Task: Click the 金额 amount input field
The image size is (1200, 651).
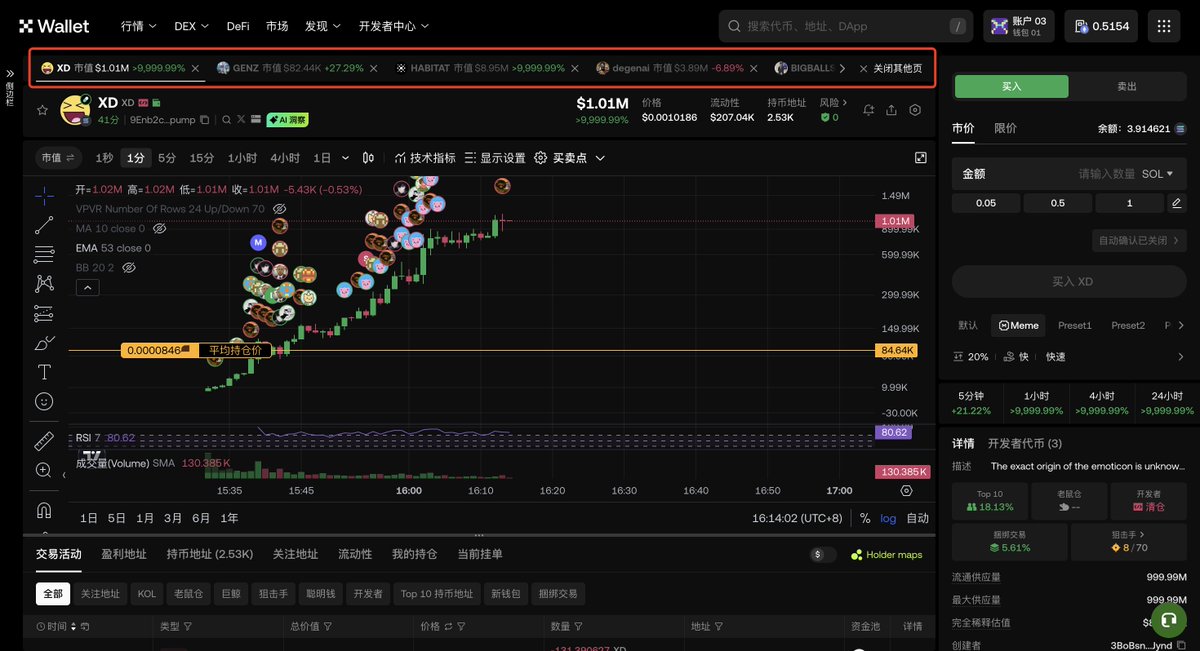Action: click(1069, 174)
